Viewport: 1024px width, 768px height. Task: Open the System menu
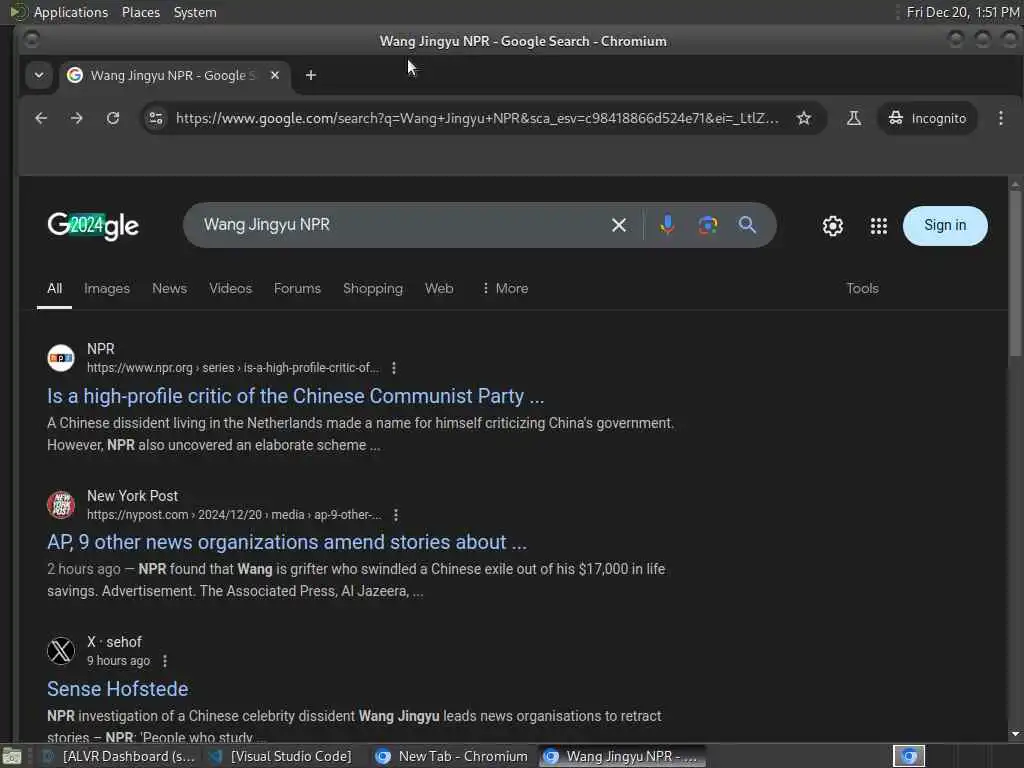[x=195, y=12]
